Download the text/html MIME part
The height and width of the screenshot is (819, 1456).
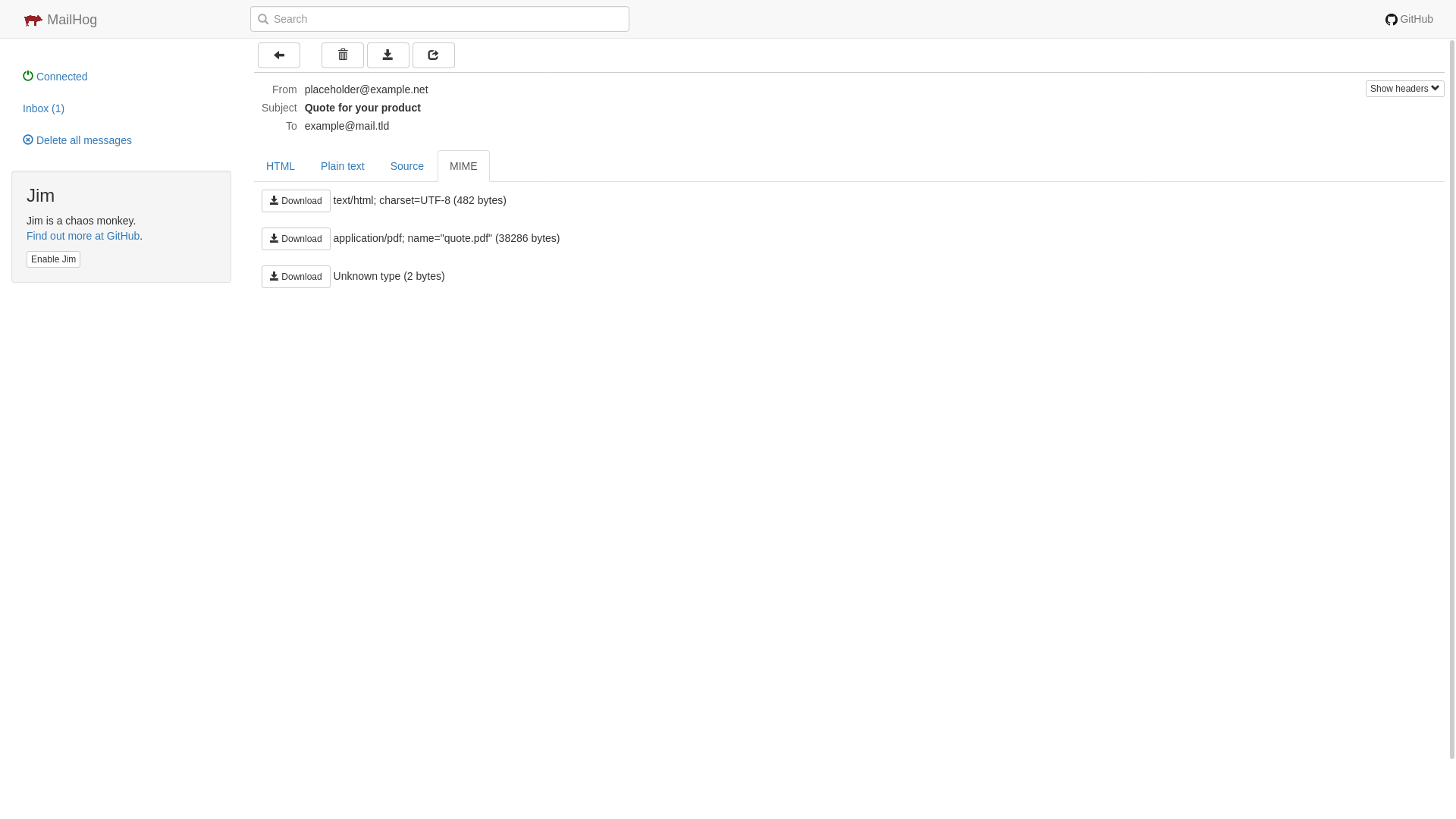click(296, 200)
